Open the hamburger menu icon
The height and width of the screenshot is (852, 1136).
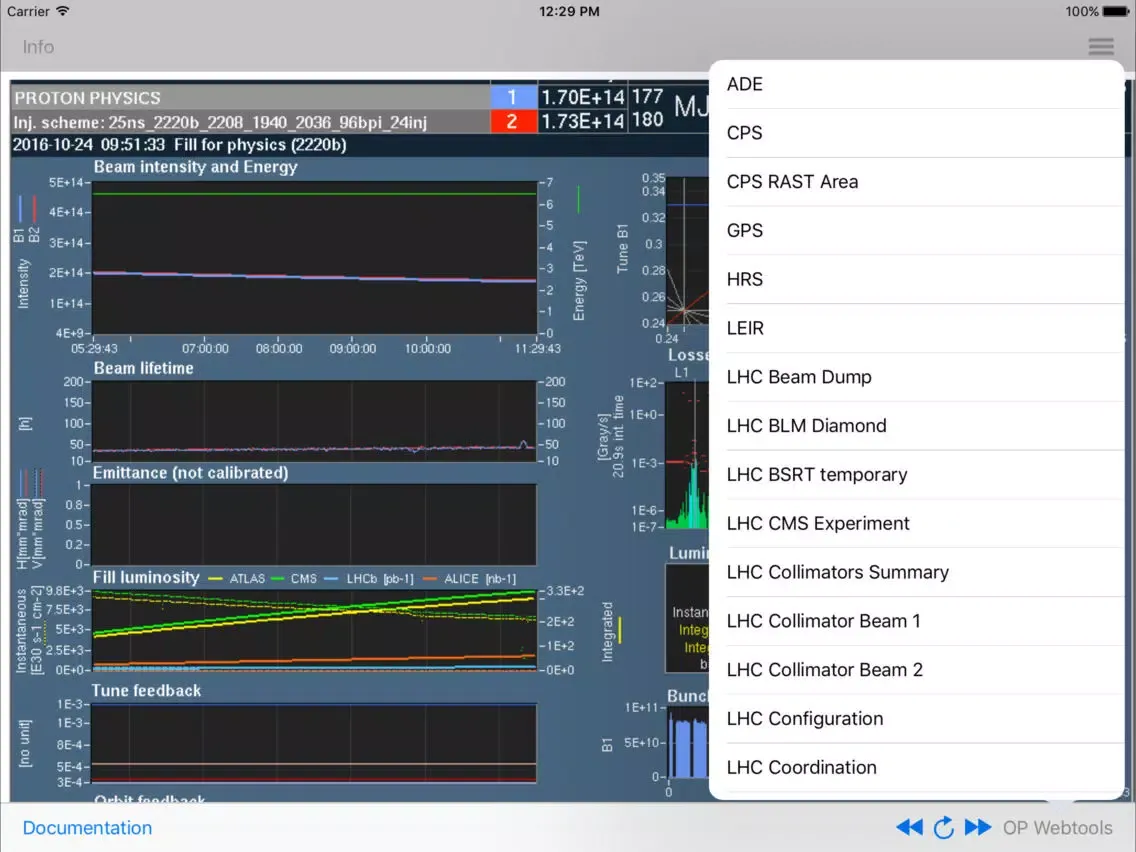(x=1100, y=47)
